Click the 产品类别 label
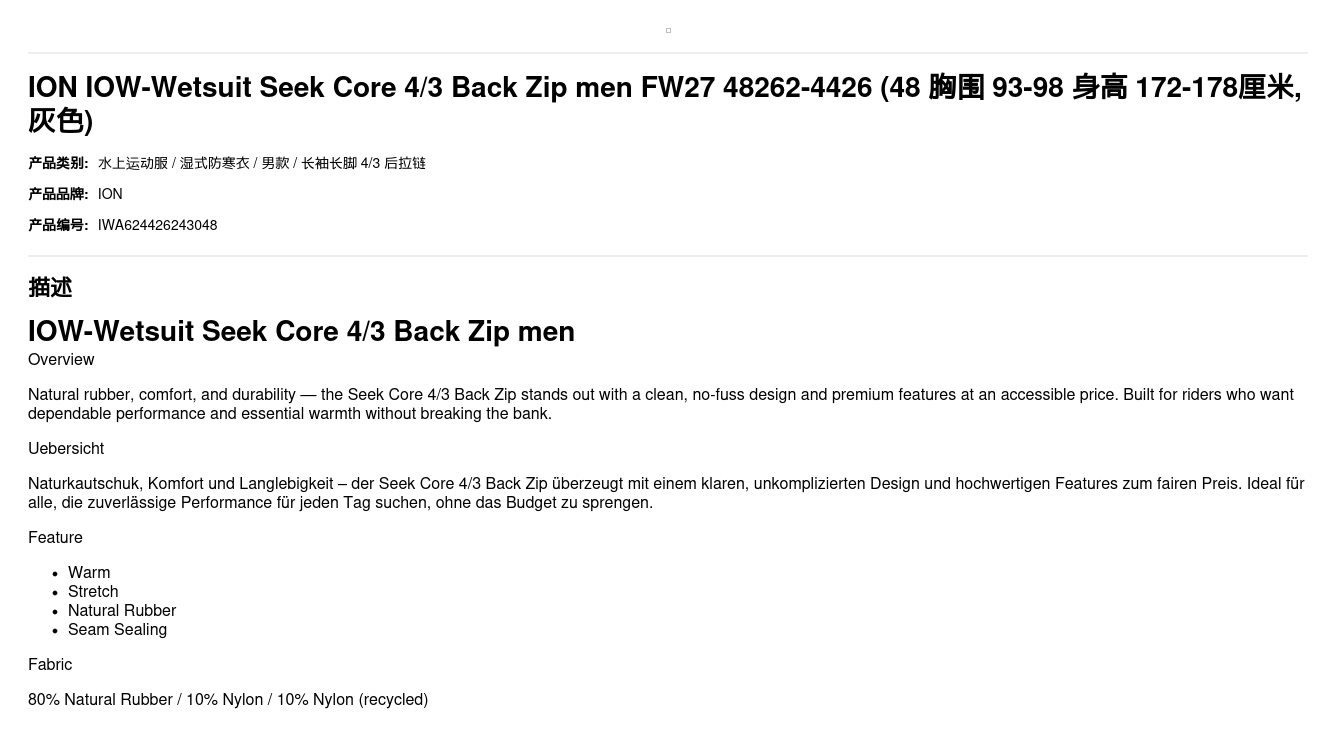Viewport: 1328px width, 755px height. pyautogui.click(x=58, y=163)
